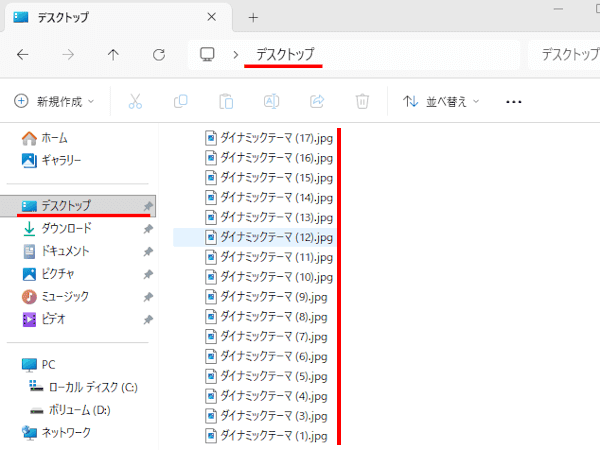Click the Delete trash icon
The image size is (600, 450).
point(362,101)
